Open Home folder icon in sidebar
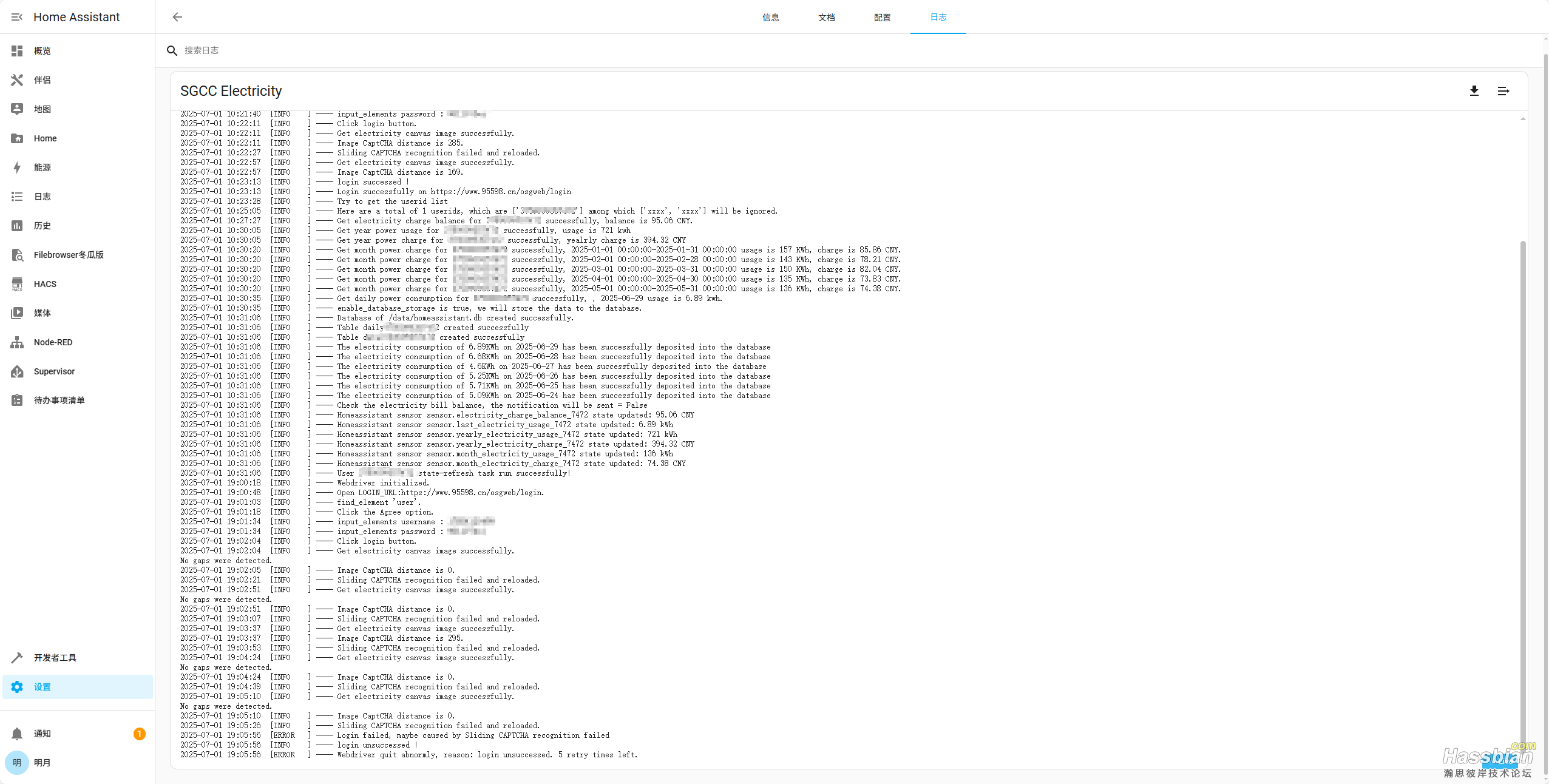This screenshot has width=1549, height=784. point(17,138)
